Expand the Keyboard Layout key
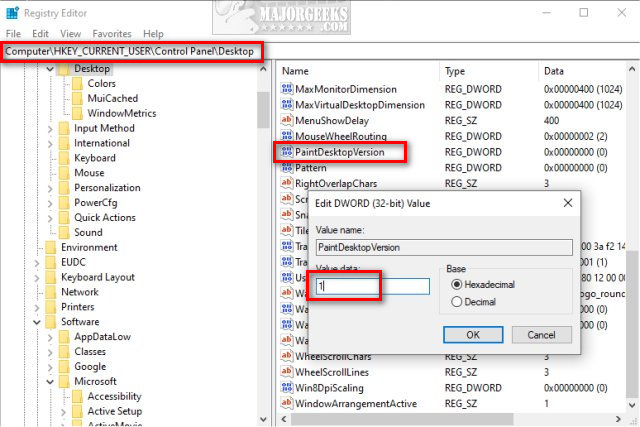The width and height of the screenshot is (640, 427). (x=37, y=277)
